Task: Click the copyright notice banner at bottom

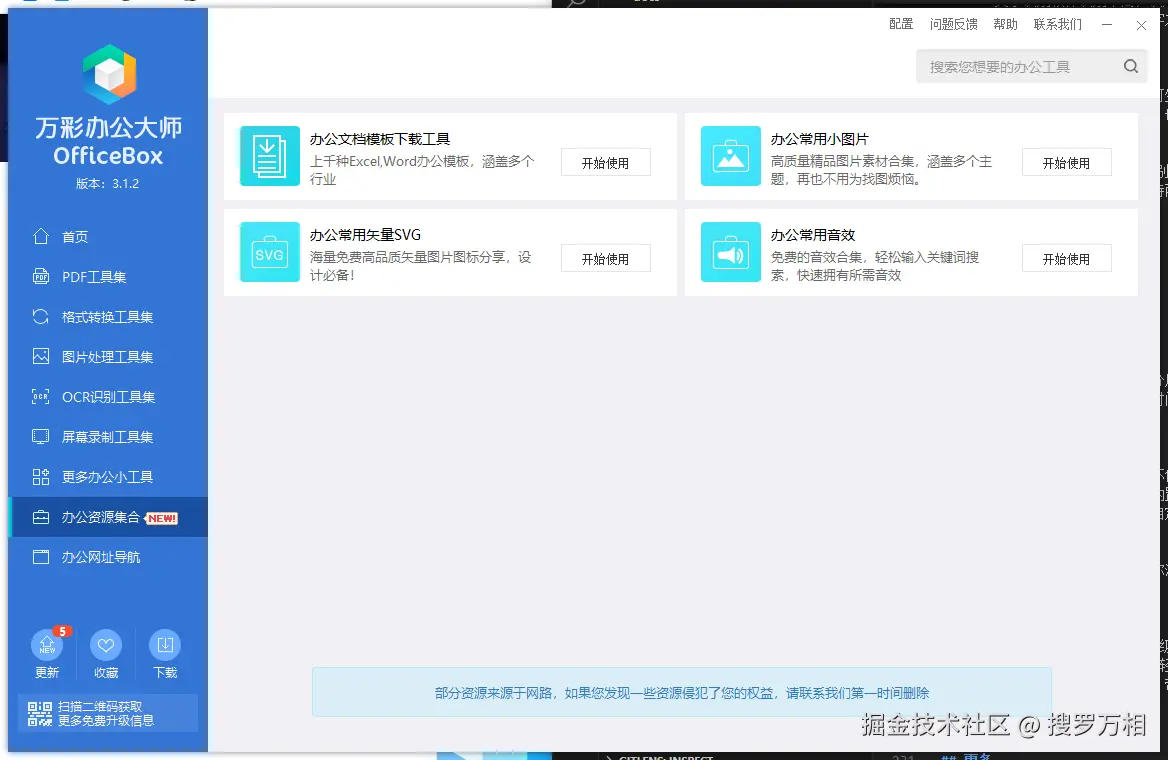Action: [682, 692]
